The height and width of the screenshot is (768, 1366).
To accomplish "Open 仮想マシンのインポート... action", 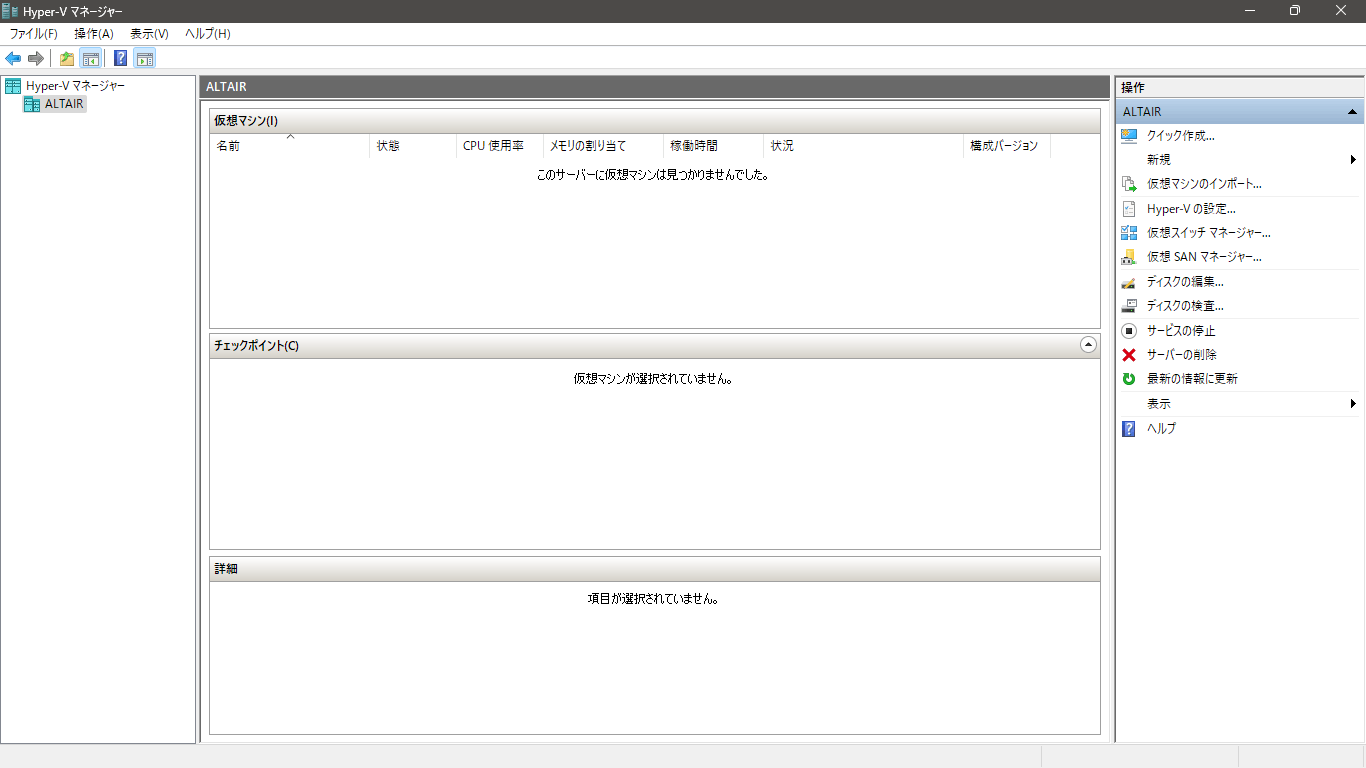I will (x=1204, y=184).
